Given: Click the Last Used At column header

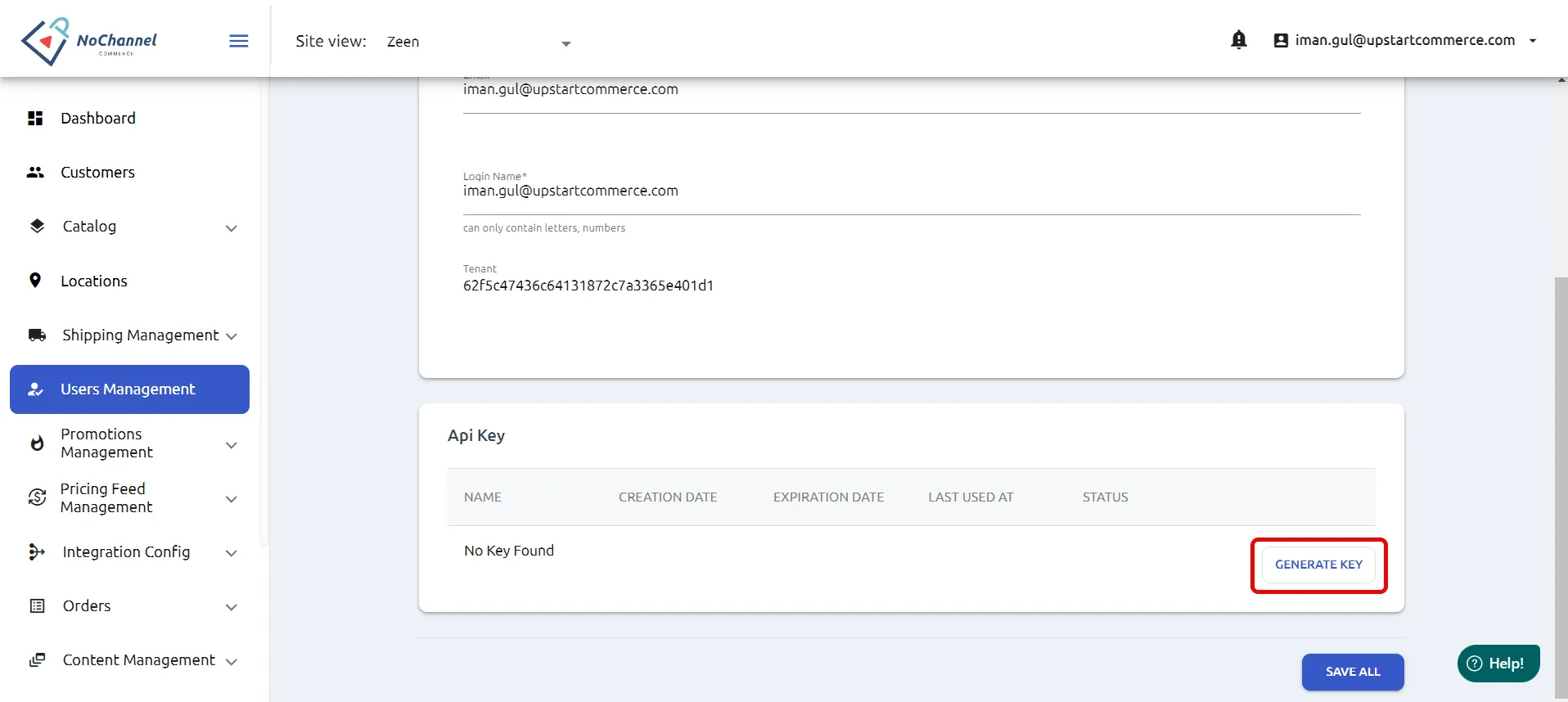Looking at the screenshot, I should 971,497.
